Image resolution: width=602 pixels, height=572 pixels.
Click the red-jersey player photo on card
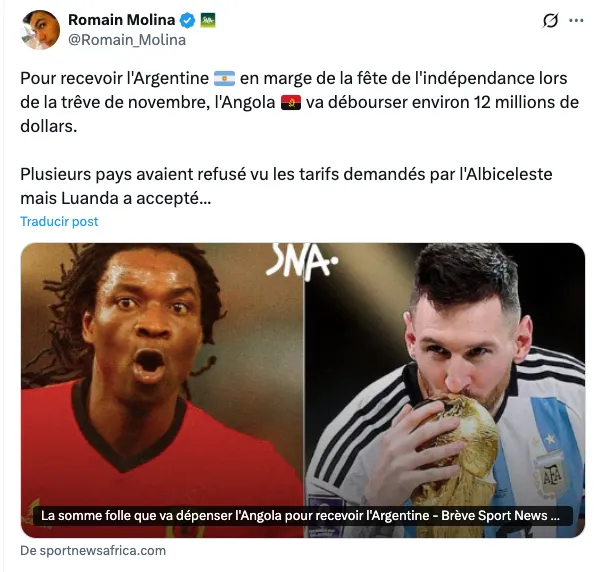(x=162, y=390)
